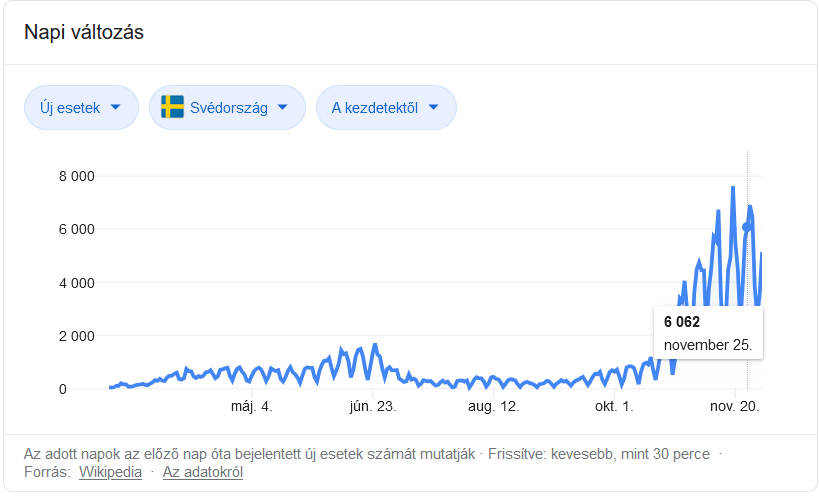Click the "2 000" y-axis label
This screenshot has height=497, width=819.
(77, 336)
